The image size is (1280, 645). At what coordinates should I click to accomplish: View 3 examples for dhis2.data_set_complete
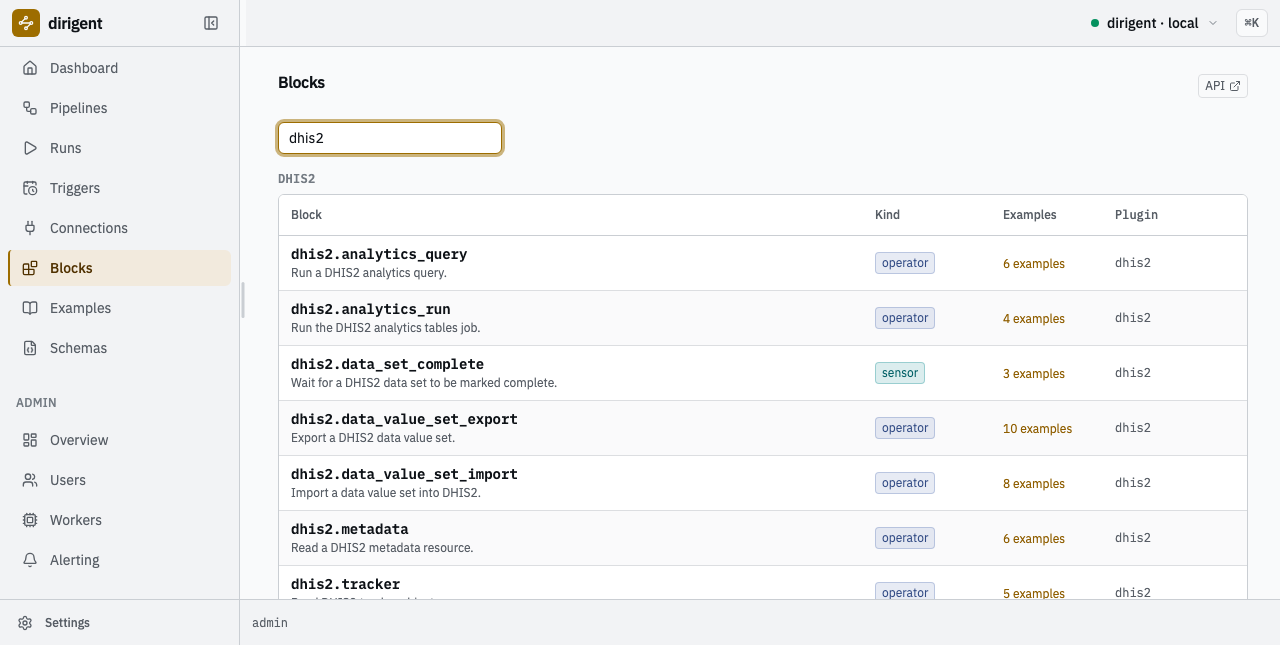[1034, 374]
